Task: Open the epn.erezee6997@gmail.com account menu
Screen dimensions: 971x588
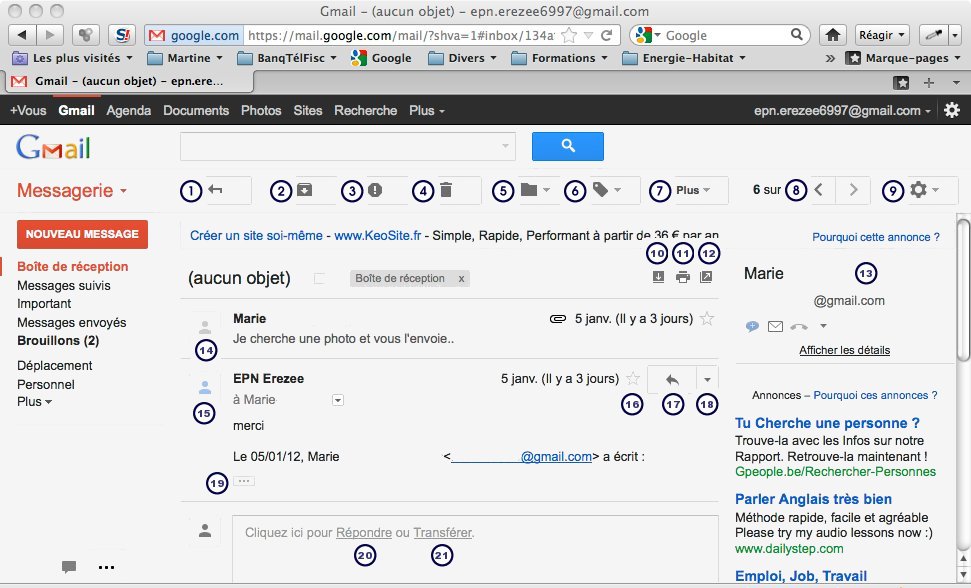Action: pyautogui.click(x=842, y=110)
